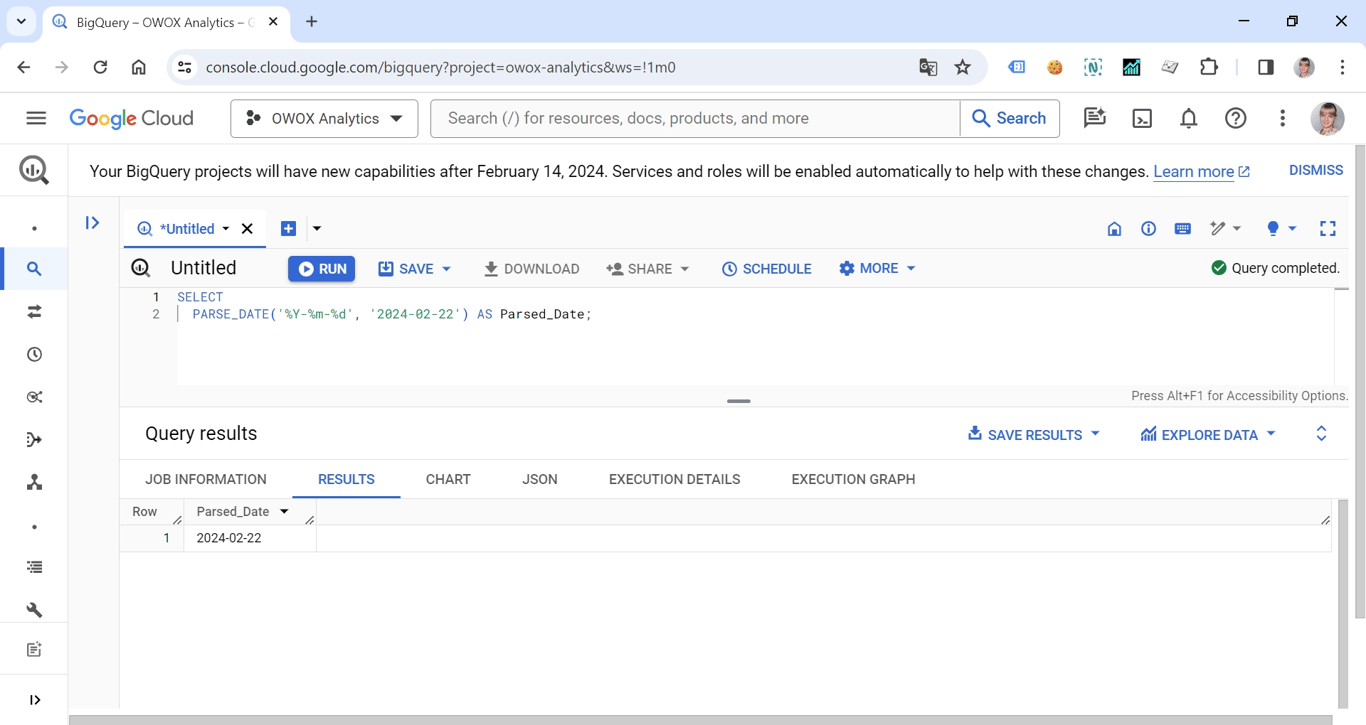Add a new query tab
Image resolution: width=1366 pixels, height=725 pixels.
point(288,229)
